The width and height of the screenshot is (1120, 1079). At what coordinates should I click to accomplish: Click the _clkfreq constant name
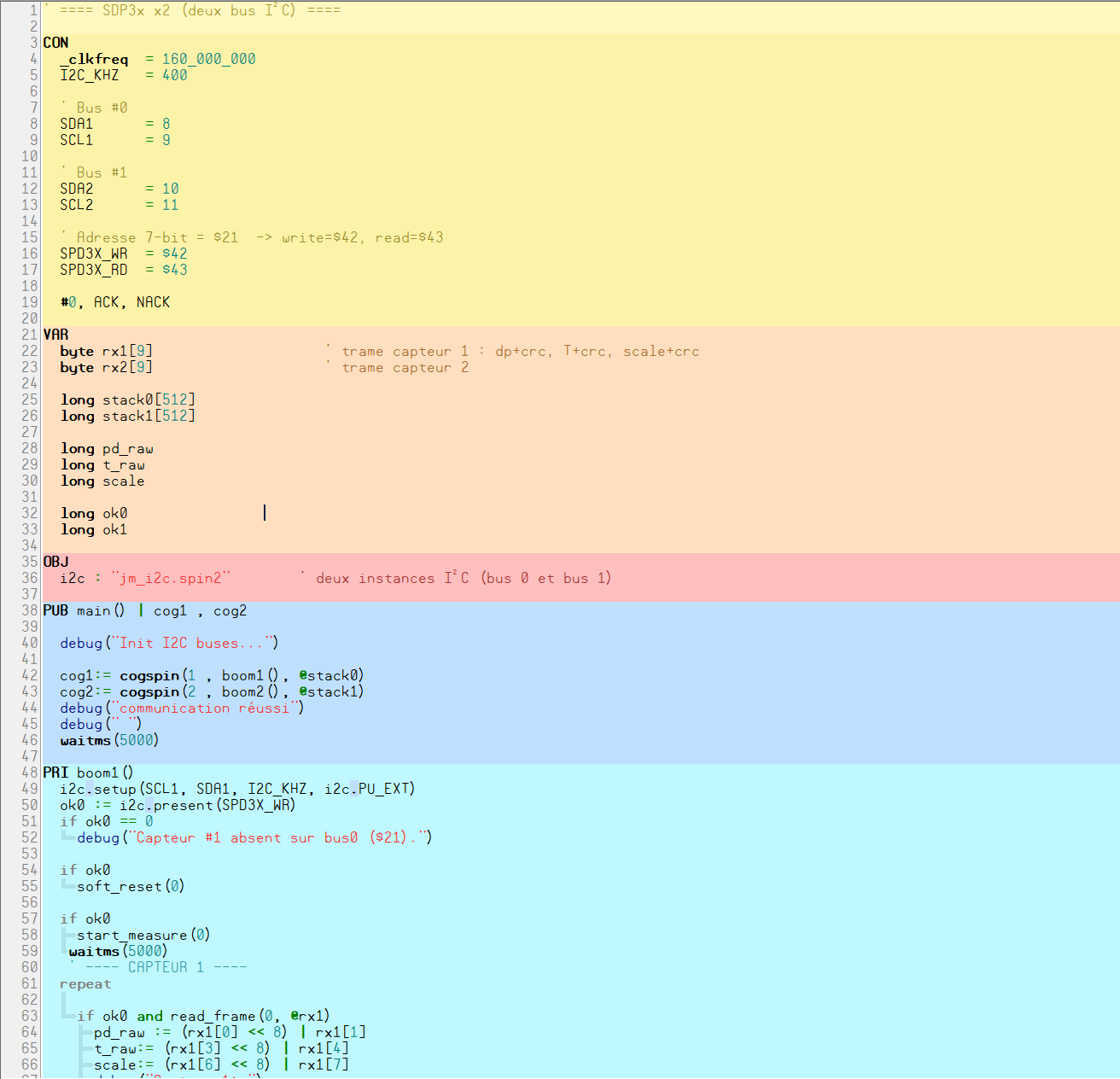(94, 59)
